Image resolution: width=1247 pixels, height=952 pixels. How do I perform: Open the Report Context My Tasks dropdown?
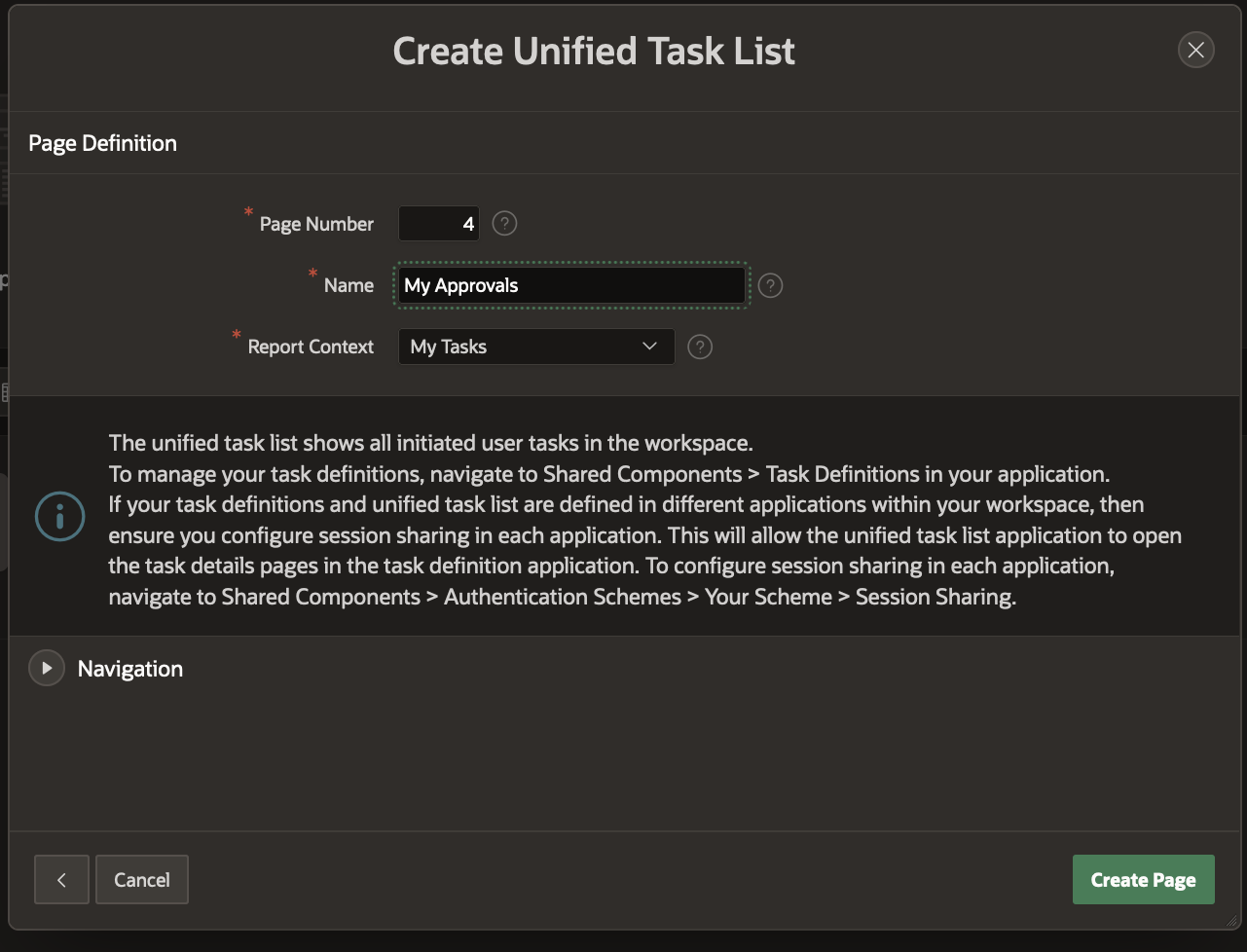click(535, 347)
